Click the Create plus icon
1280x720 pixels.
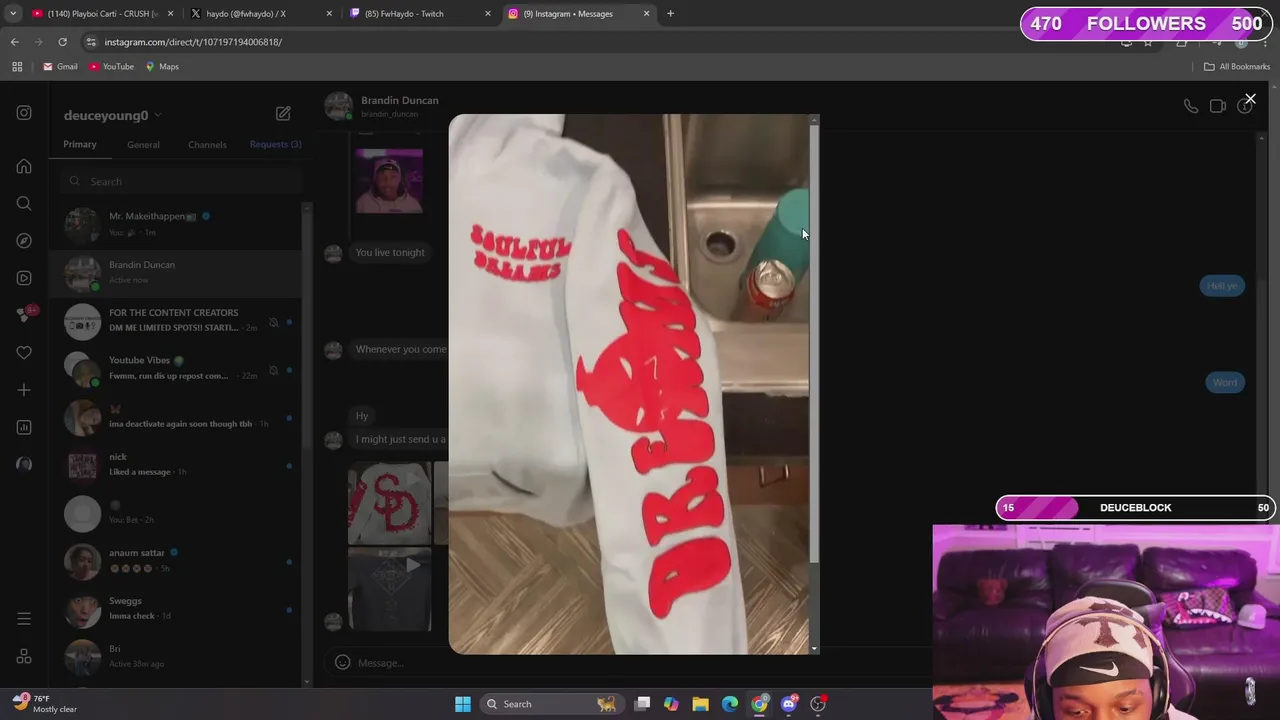tap(24, 390)
